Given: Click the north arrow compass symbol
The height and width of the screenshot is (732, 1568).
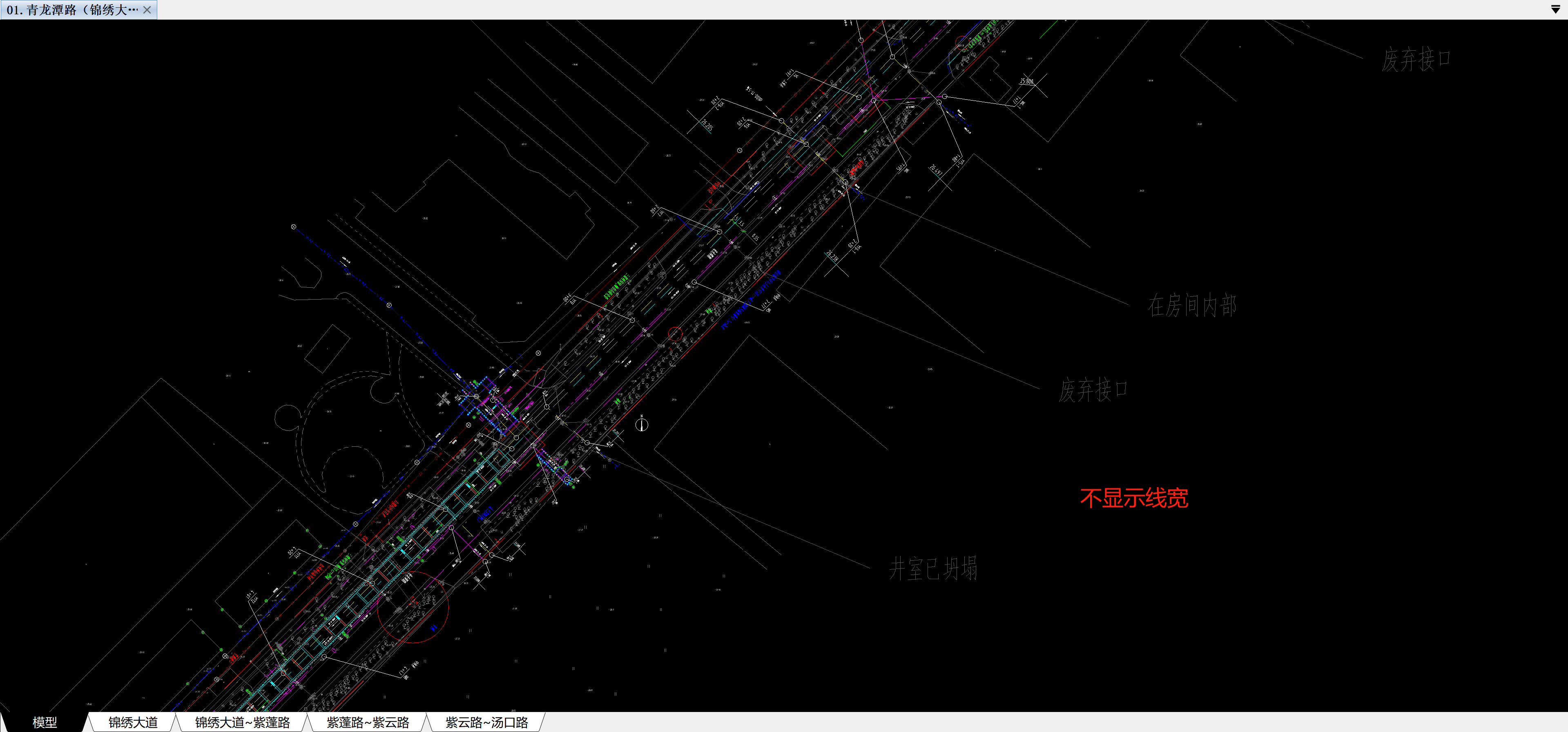Looking at the screenshot, I should 642,424.
